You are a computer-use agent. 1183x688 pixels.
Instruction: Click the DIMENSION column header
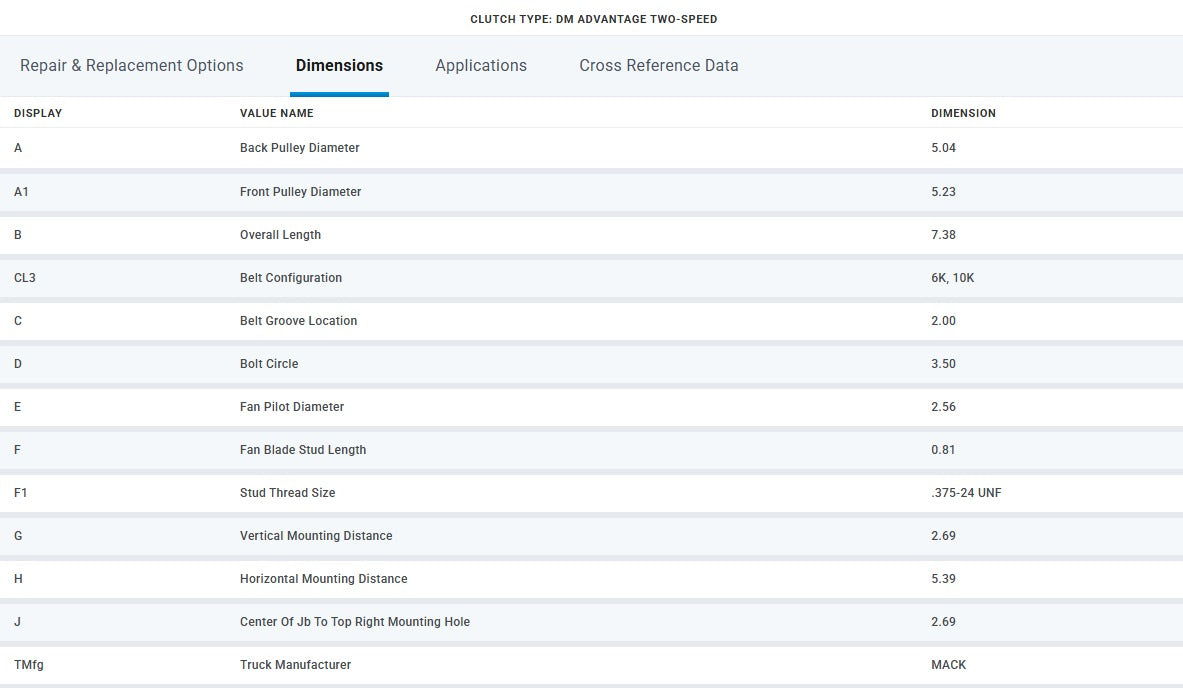pyautogui.click(x=963, y=113)
